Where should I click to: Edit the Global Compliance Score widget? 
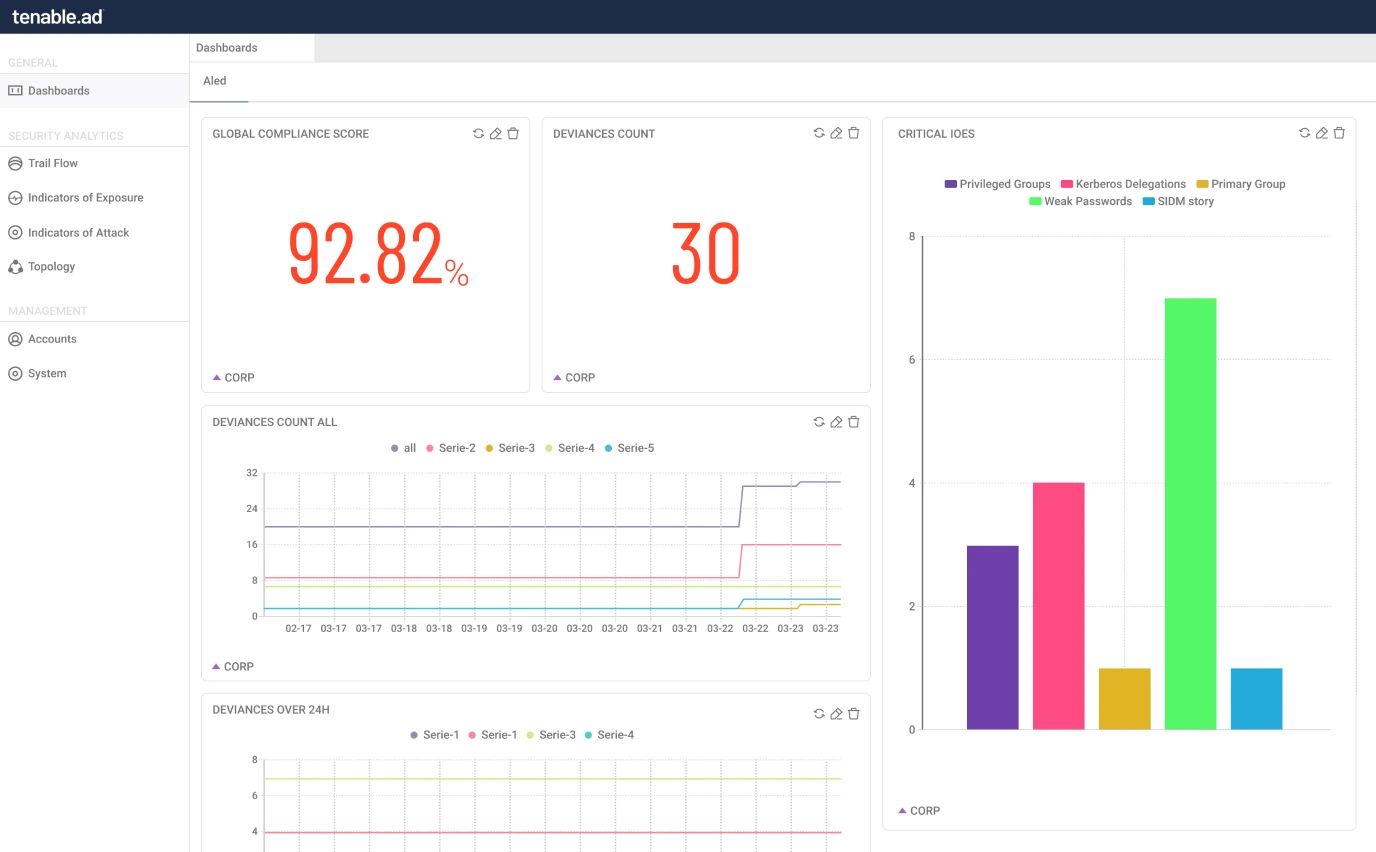495,133
